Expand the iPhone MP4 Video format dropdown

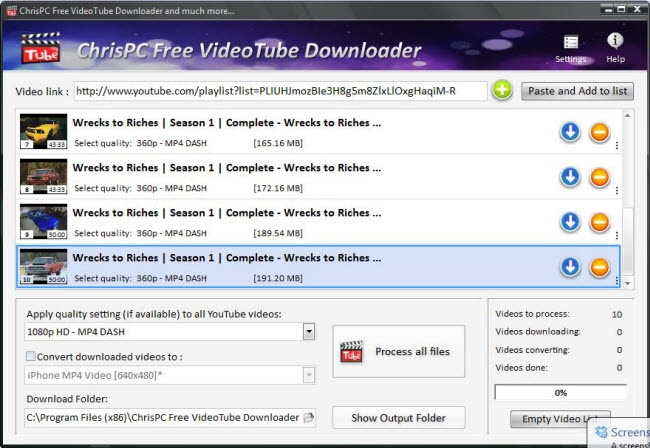coord(309,375)
